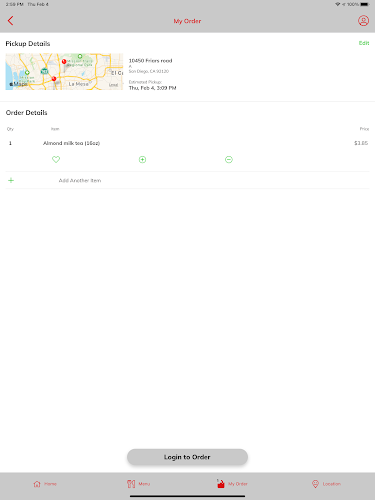Tap the green plus beside Add Another Item
The height and width of the screenshot is (500, 375).
click(x=11, y=180)
